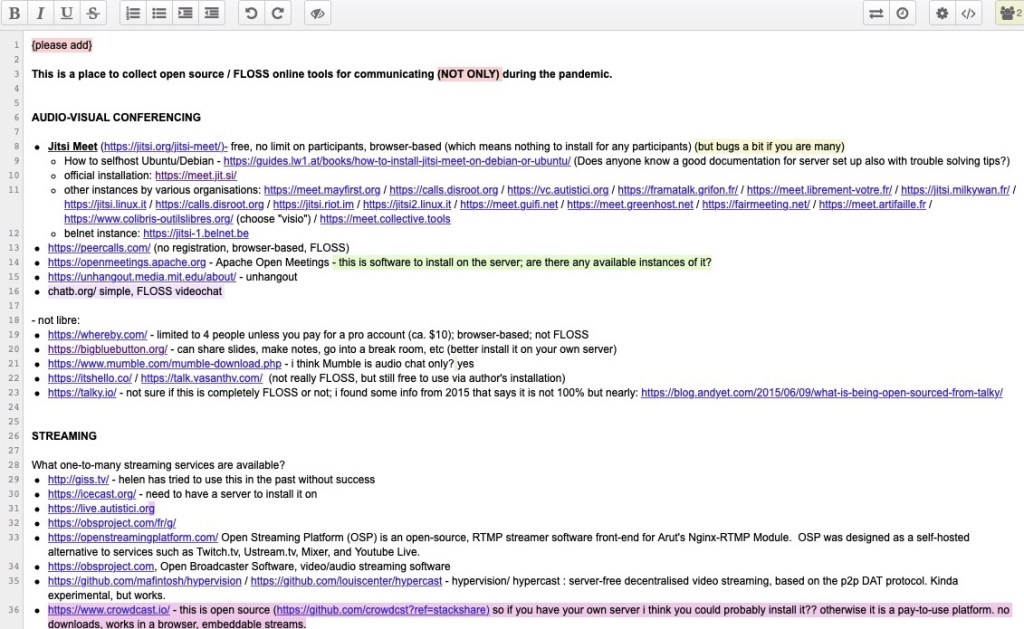Open the share and embed code panel
The width and height of the screenshot is (1024, 629).
968,13
